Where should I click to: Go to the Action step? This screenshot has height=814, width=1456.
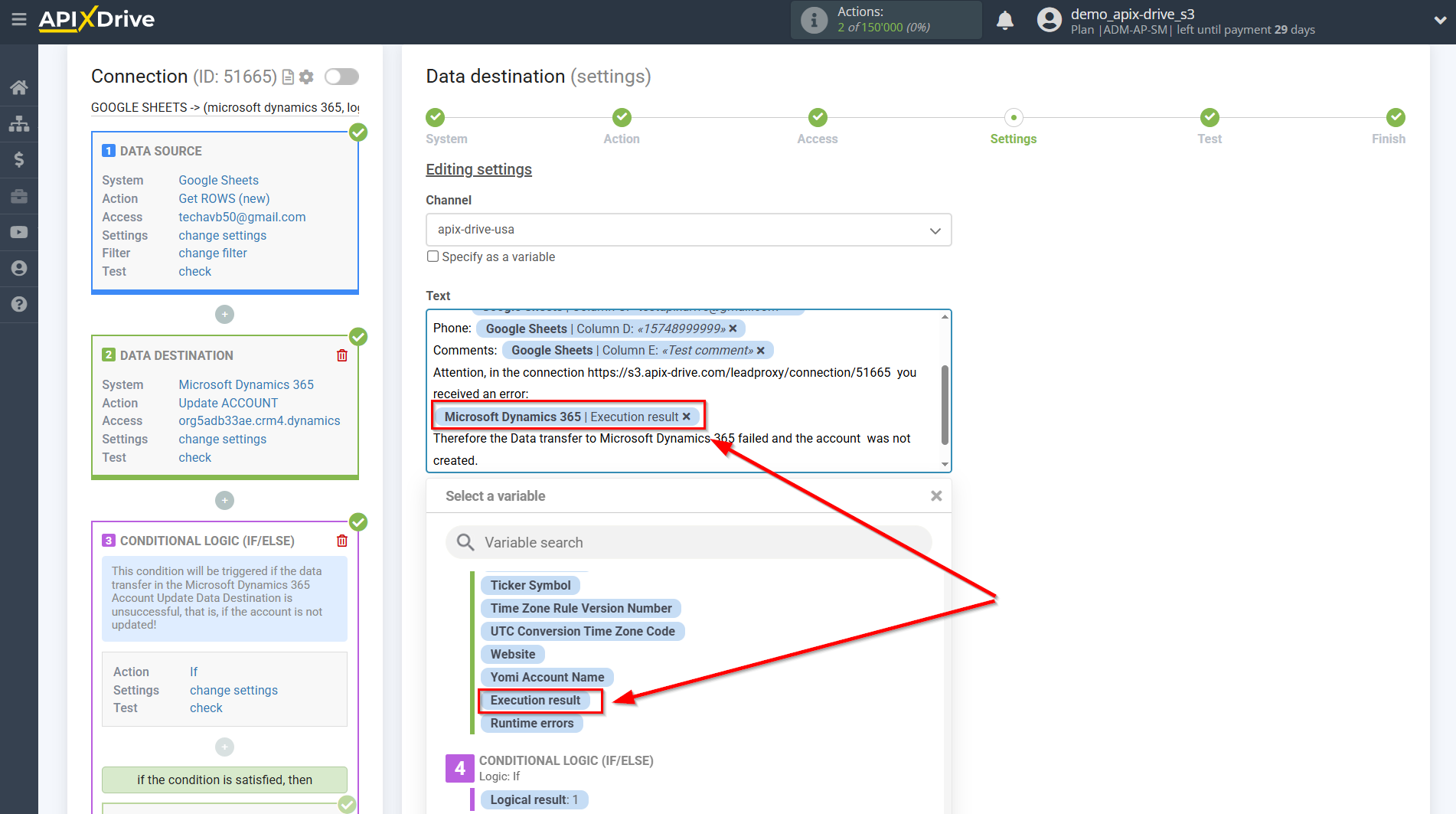622,117
